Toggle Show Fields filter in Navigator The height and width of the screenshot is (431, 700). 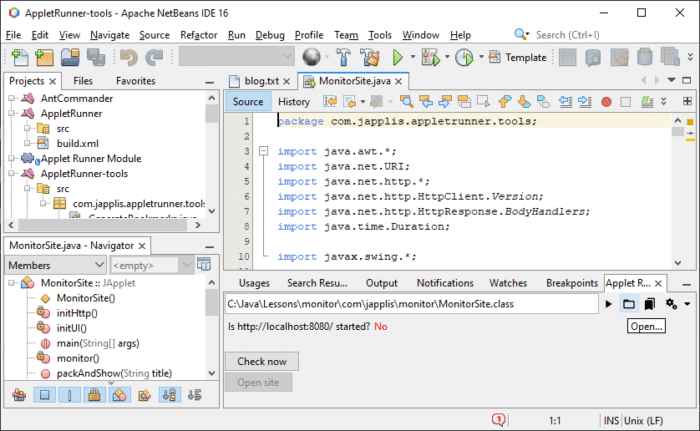(44, 395)
